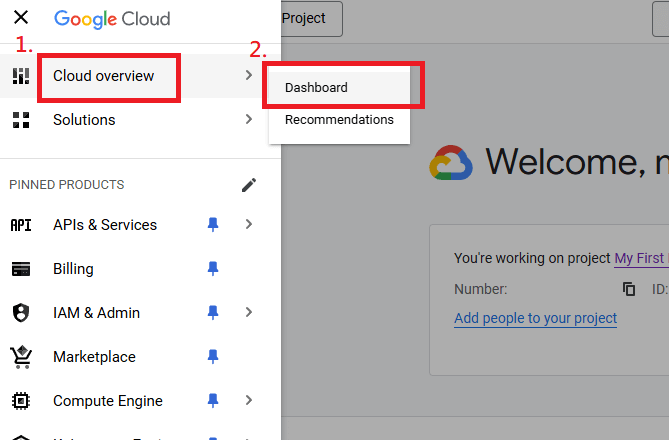Edit pinned products with the pencil icon

pos(249,185)
